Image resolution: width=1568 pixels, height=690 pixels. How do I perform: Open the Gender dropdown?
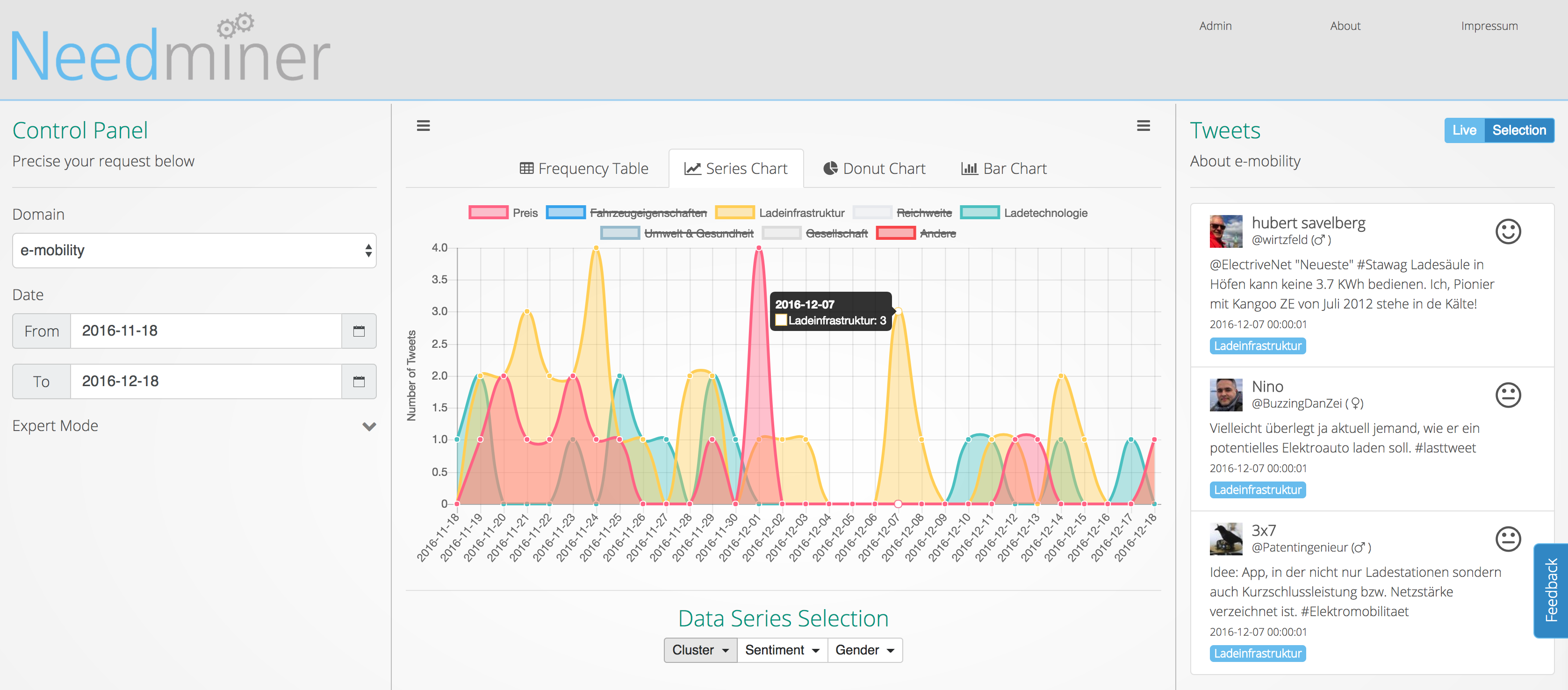coord(864,650)
